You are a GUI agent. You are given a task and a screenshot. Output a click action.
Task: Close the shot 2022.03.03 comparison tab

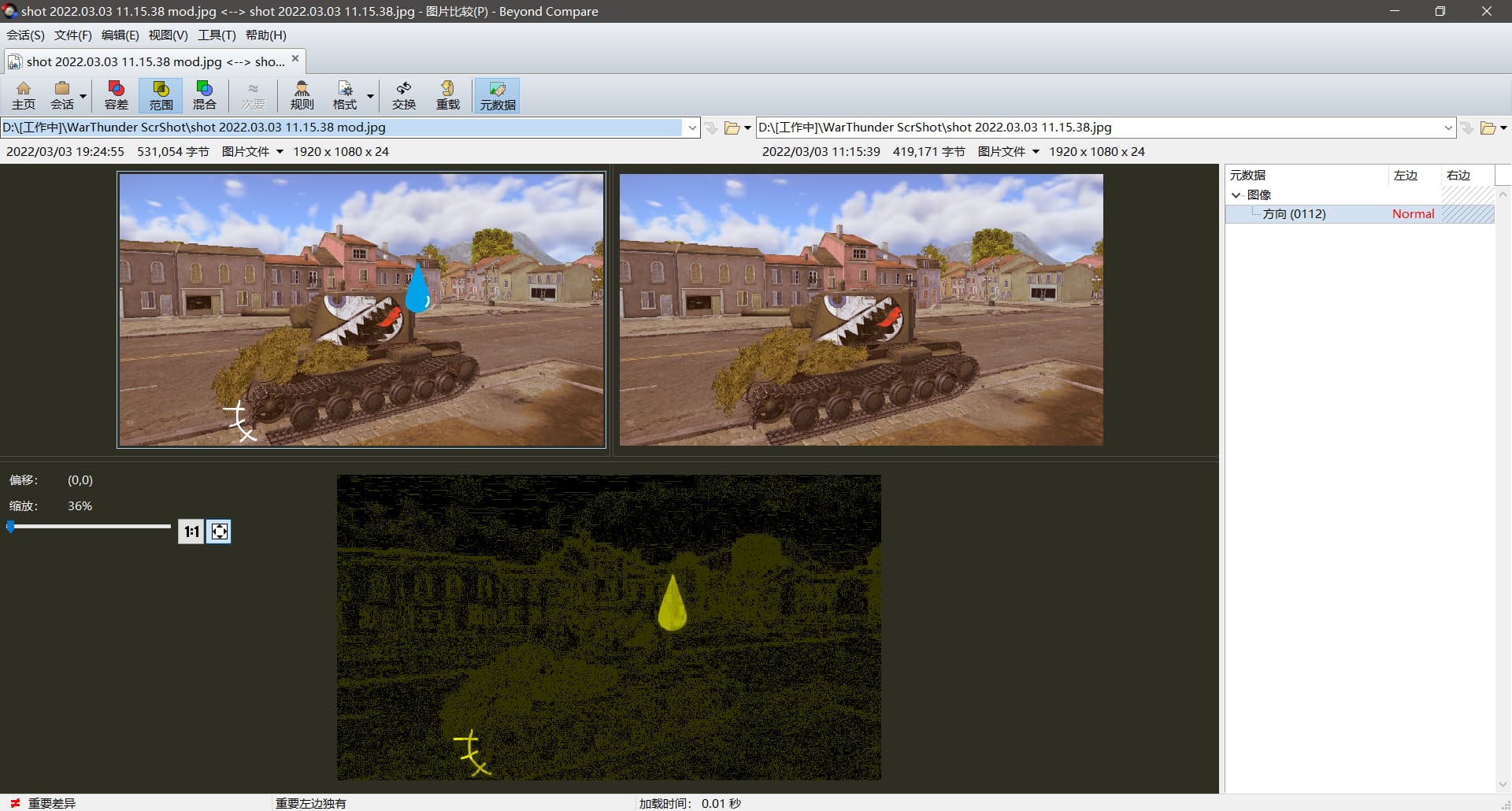click(x=295, y=59)
